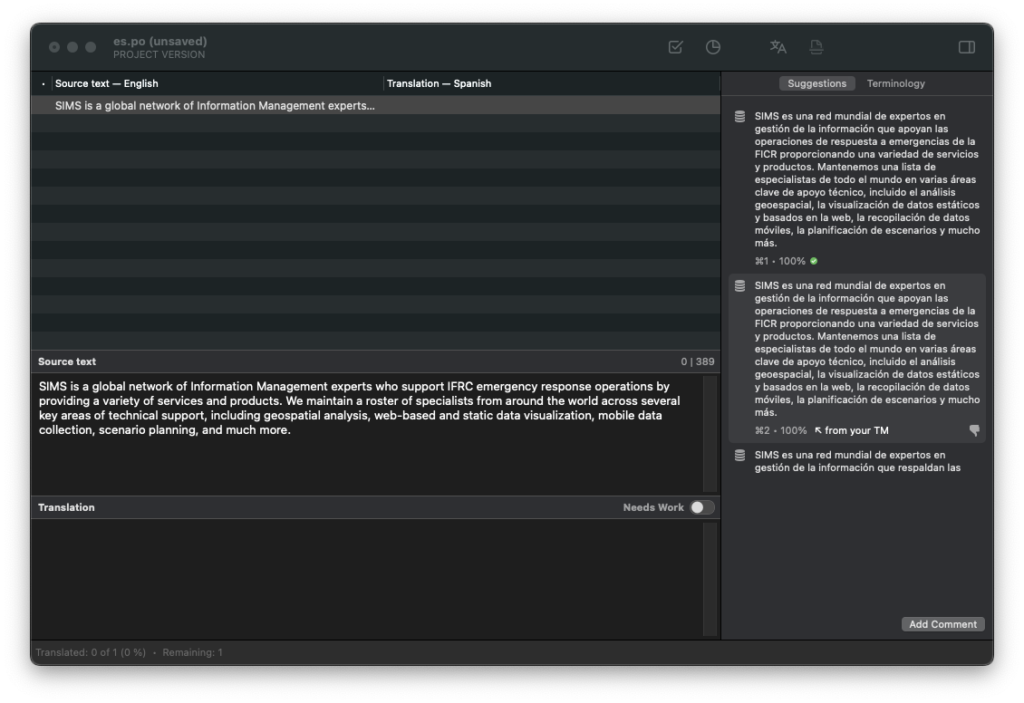The width and height of the screenshot is (1024, 703).
Task: Click the database icon on the third suggestion
Action: 738,455
